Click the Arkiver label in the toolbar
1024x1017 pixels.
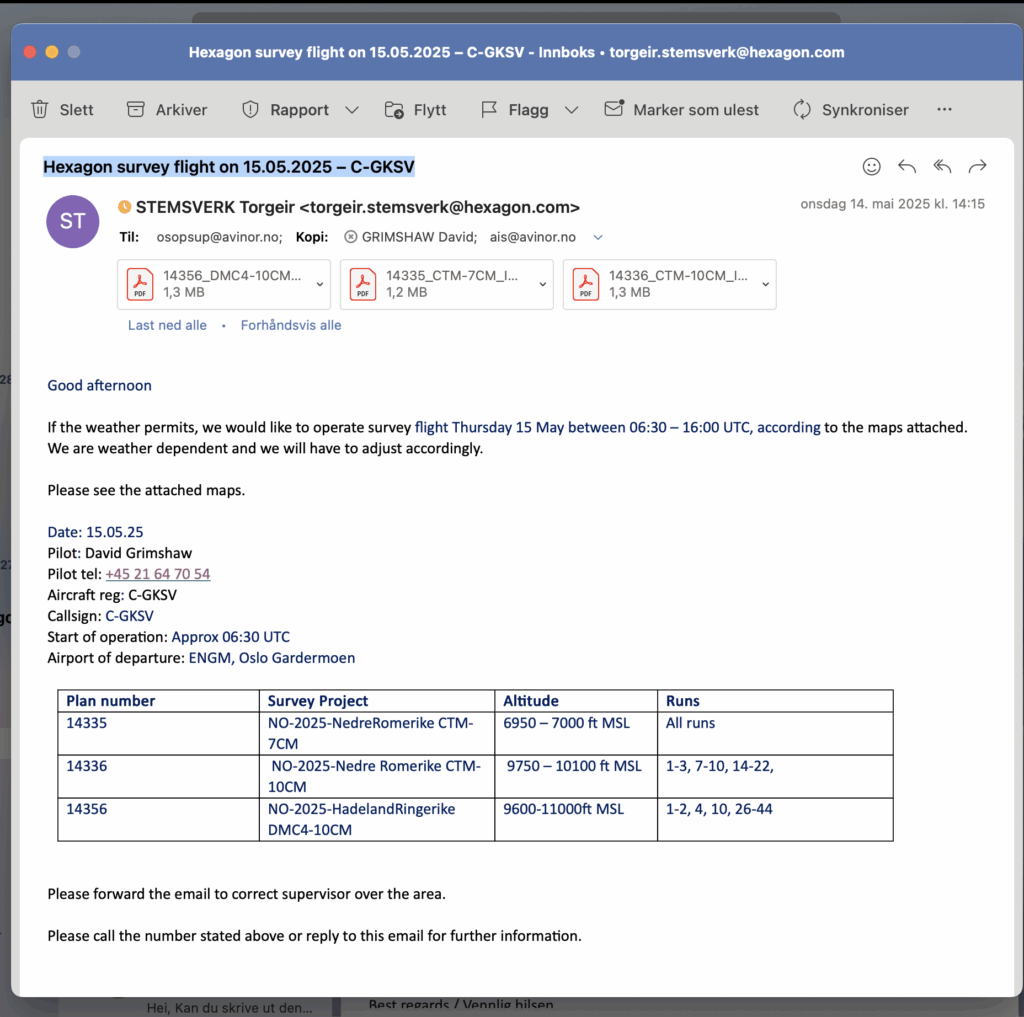(181, 110)
